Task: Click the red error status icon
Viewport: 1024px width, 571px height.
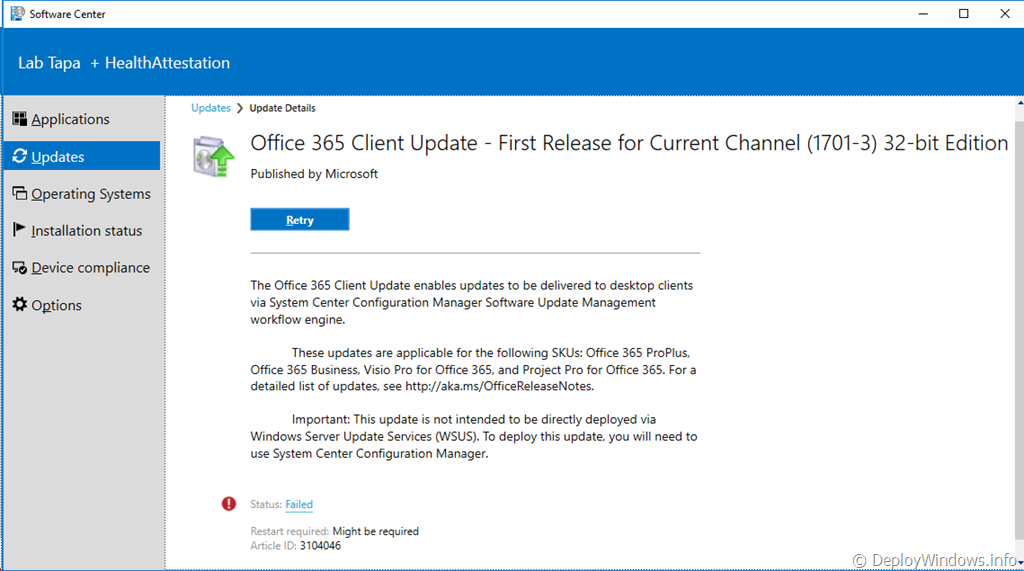Action: [229, 504]
